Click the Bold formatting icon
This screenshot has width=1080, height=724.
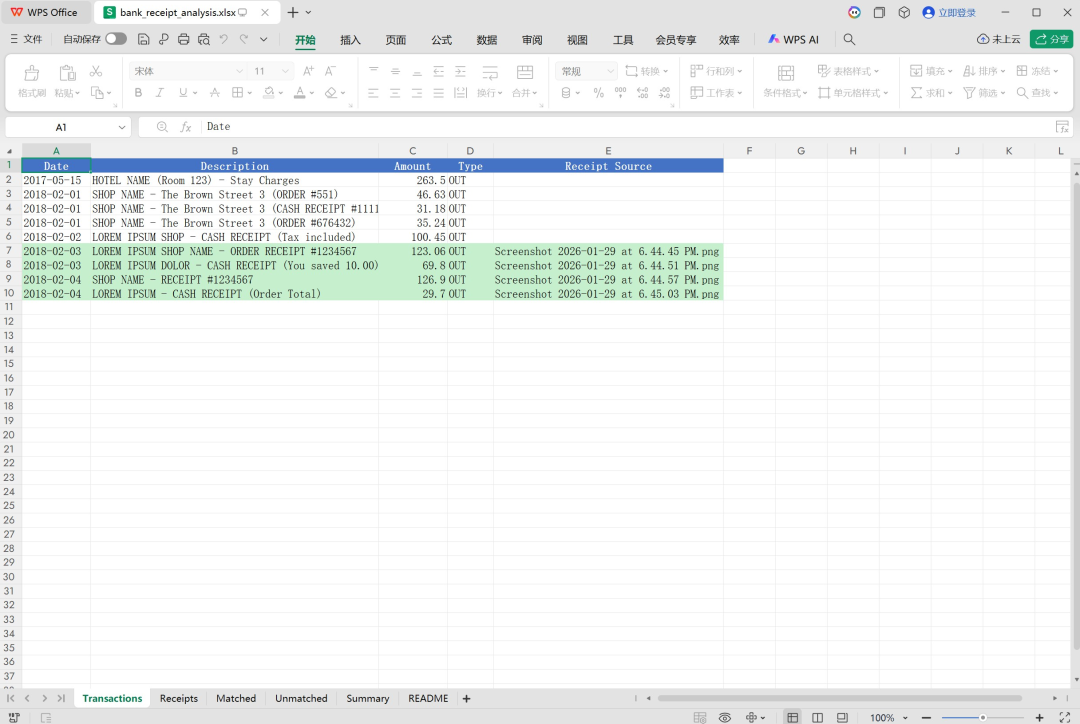point(138,93)
